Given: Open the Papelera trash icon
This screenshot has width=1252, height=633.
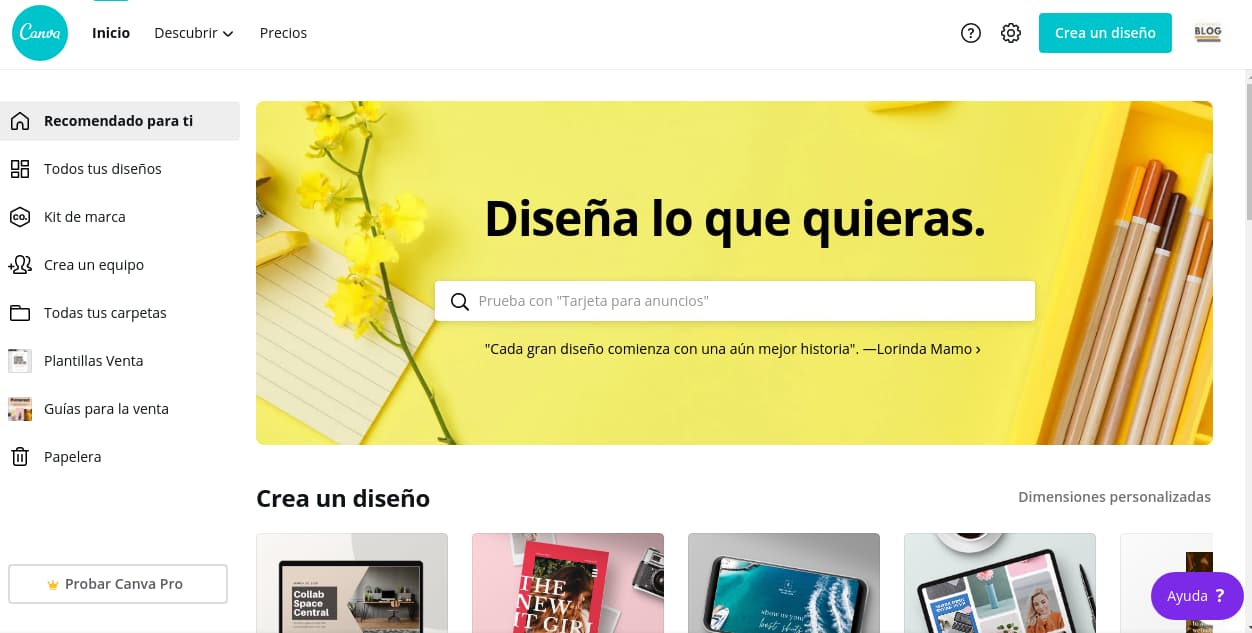Looking at the screenshot, I should (20, 457).
